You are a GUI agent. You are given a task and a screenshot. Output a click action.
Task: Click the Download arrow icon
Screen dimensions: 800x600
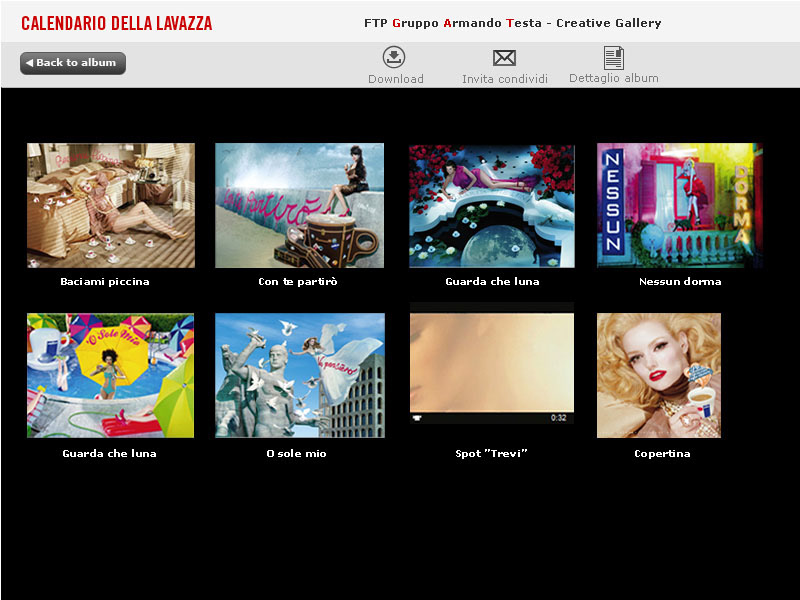394,57
